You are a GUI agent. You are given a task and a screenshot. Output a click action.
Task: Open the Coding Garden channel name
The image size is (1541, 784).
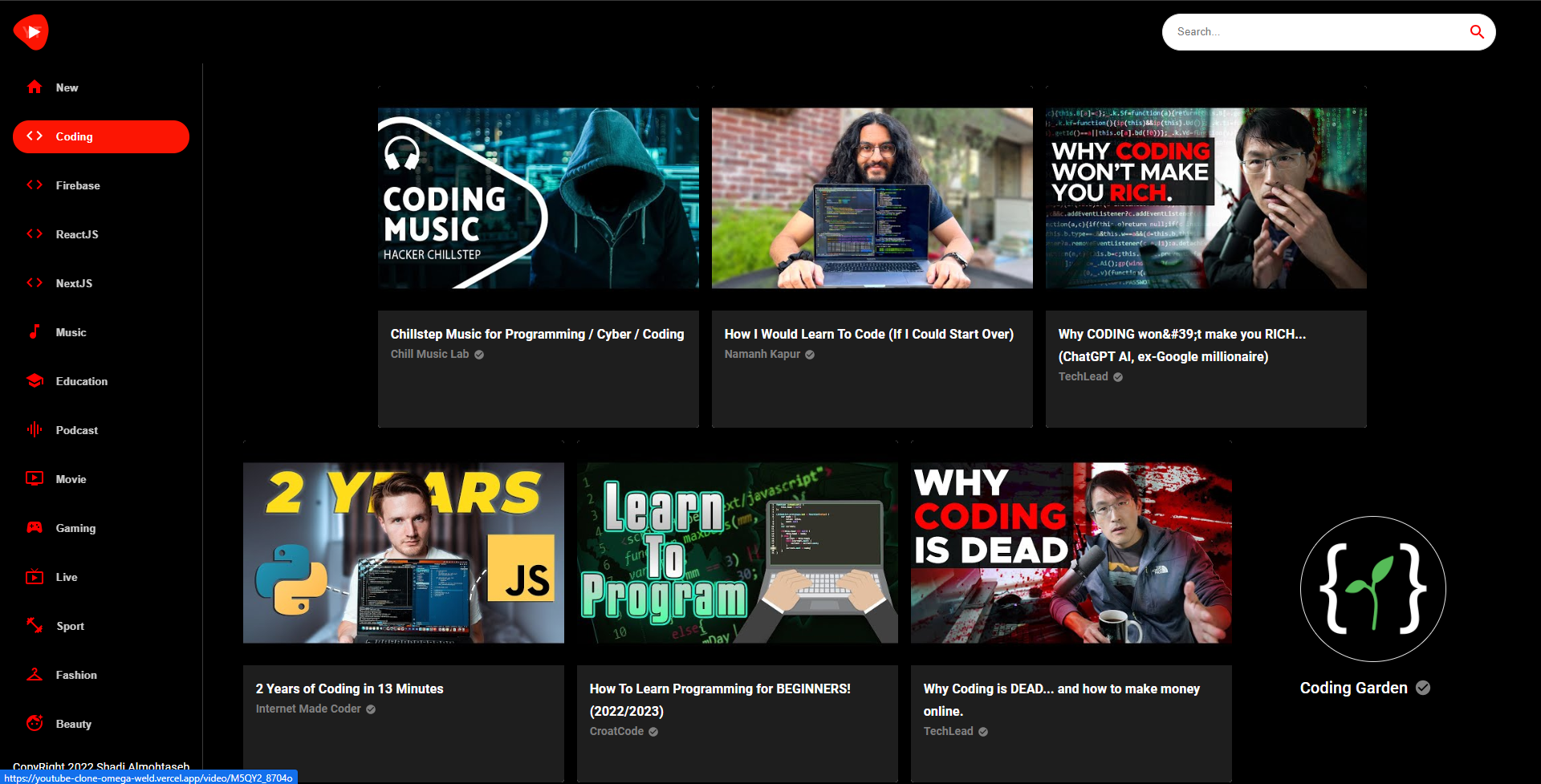pyautogui.click(x=1353, y=688)
